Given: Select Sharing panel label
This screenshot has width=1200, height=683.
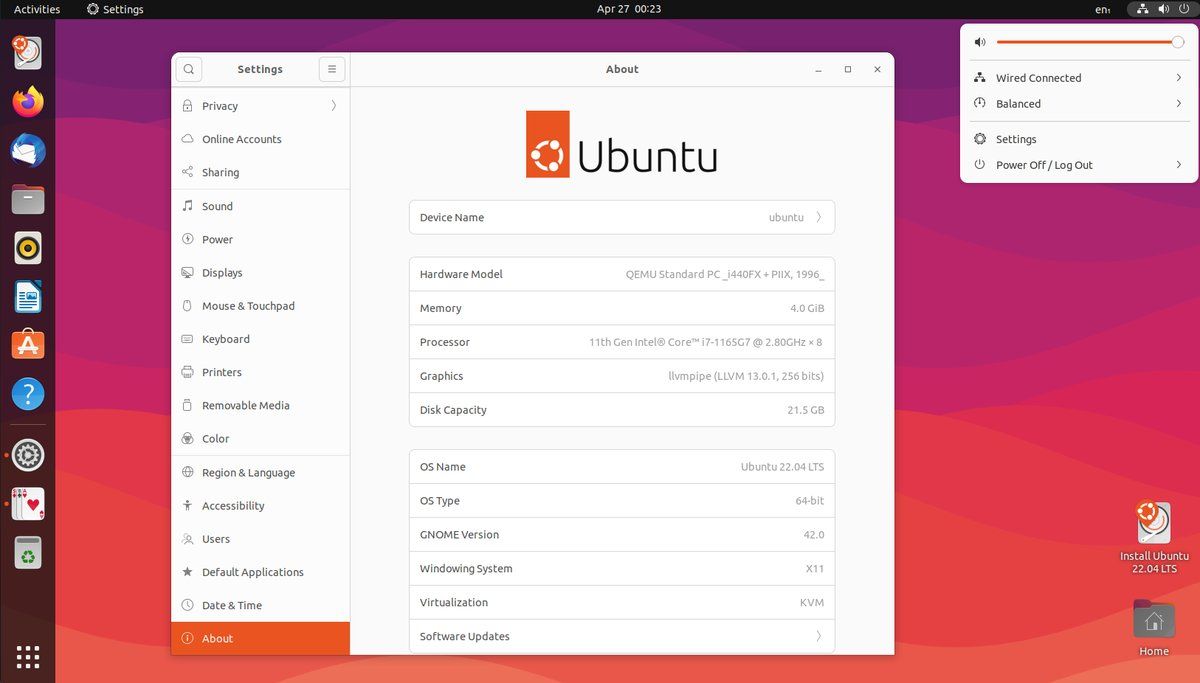Looking at the screenshot, I should pyautogui.click(x=220, y=172).
